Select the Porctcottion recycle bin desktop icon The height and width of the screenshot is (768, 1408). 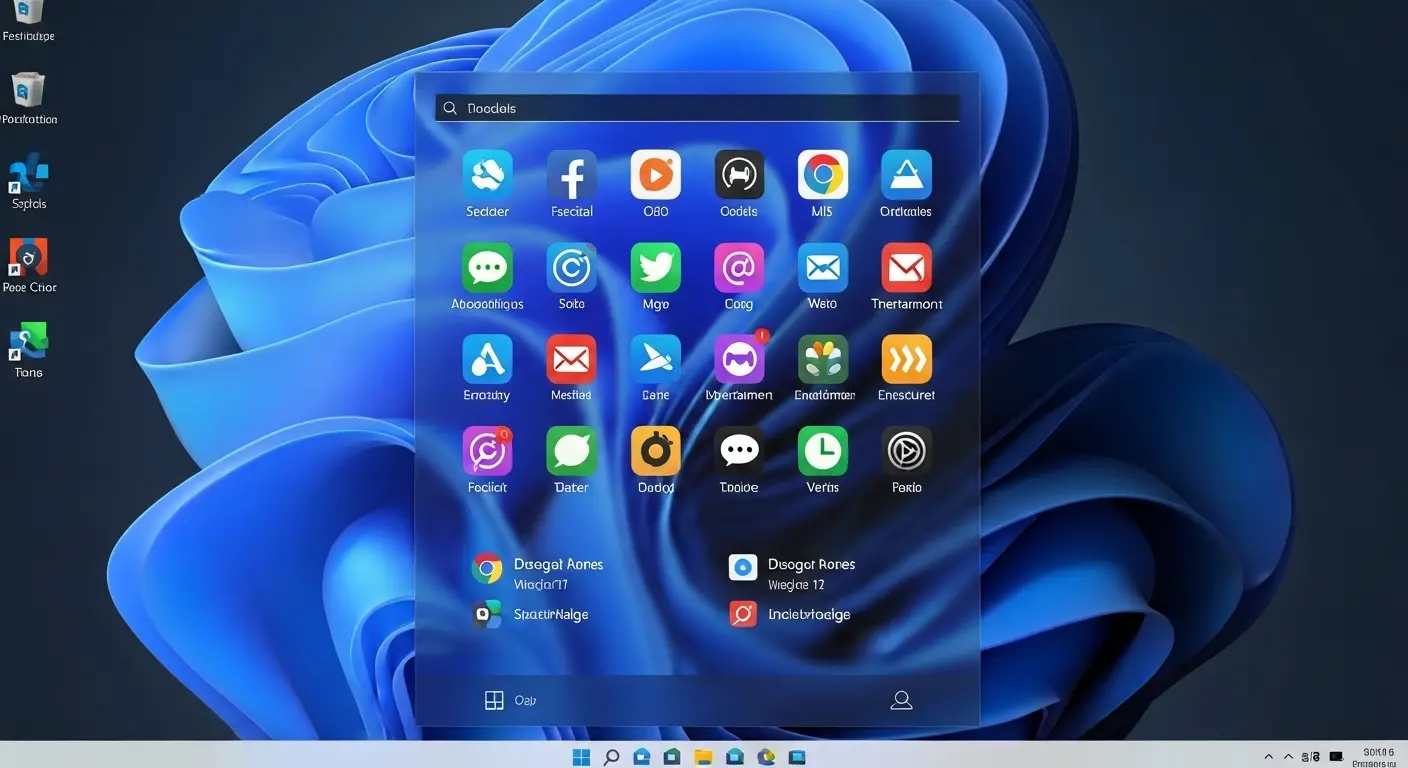[x=29, y=99]
